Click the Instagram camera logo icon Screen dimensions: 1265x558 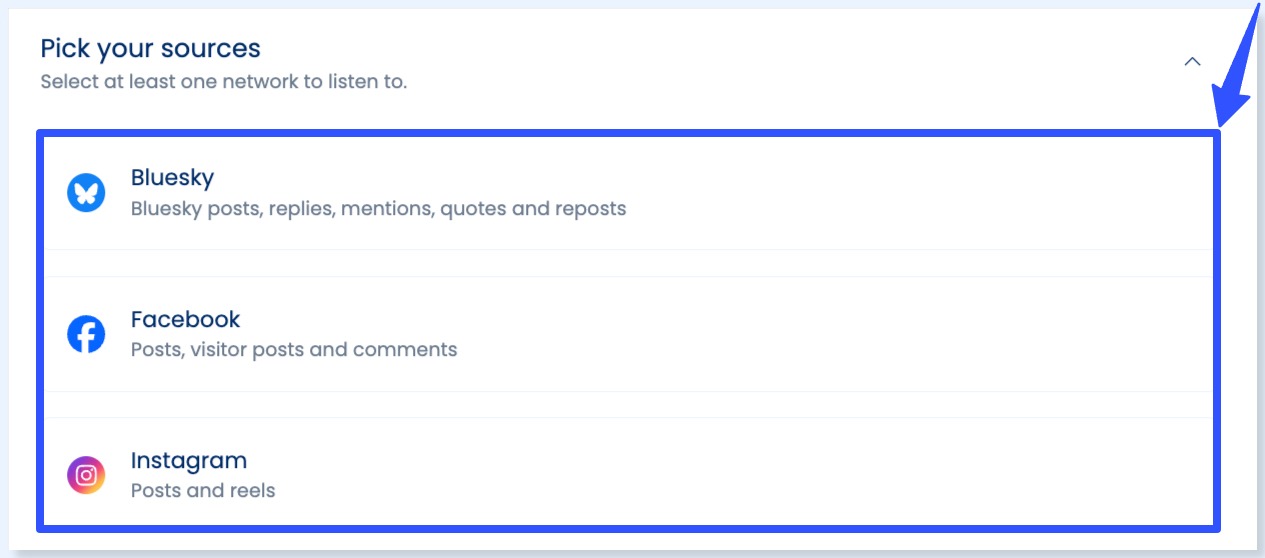coord(86,475)
